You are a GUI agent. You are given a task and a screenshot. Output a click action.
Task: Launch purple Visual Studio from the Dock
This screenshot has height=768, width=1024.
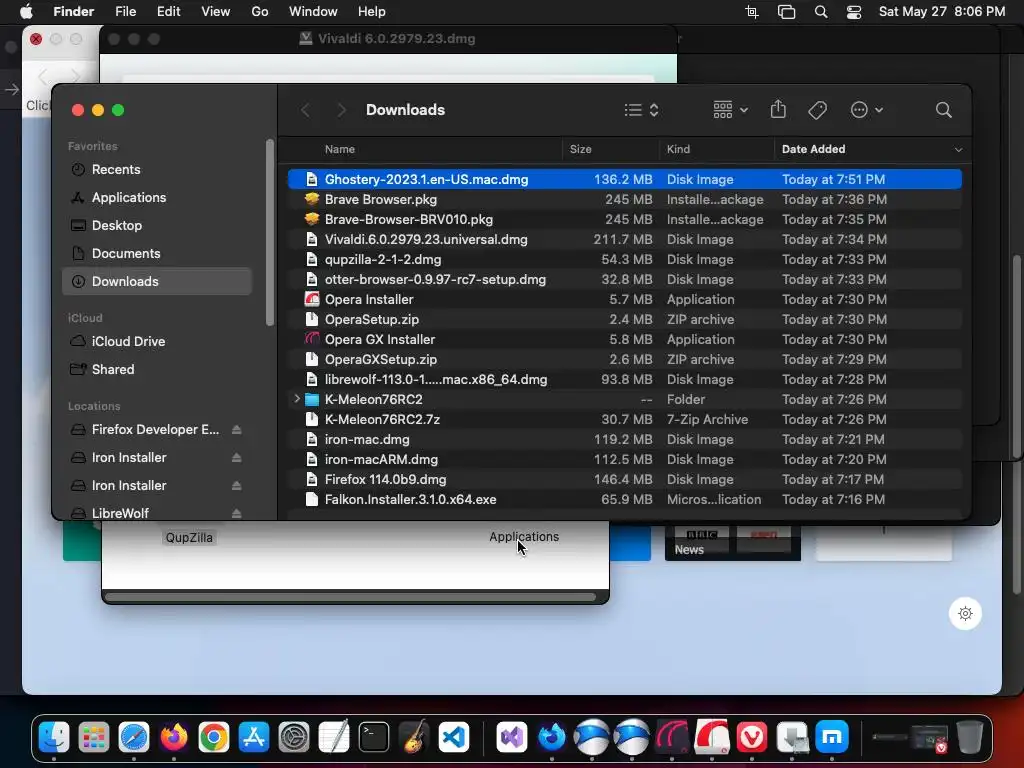coord(512,737)
